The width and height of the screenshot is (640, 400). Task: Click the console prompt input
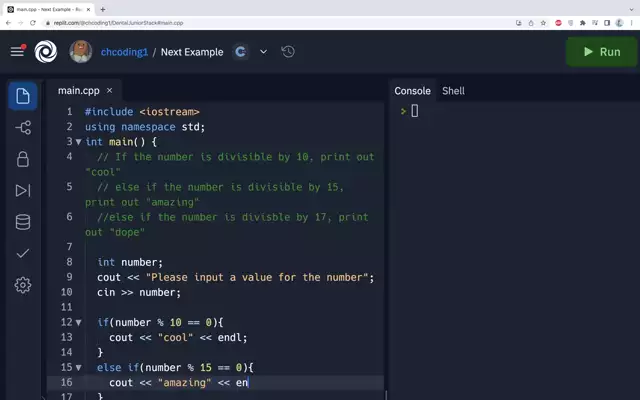[415, 111]
